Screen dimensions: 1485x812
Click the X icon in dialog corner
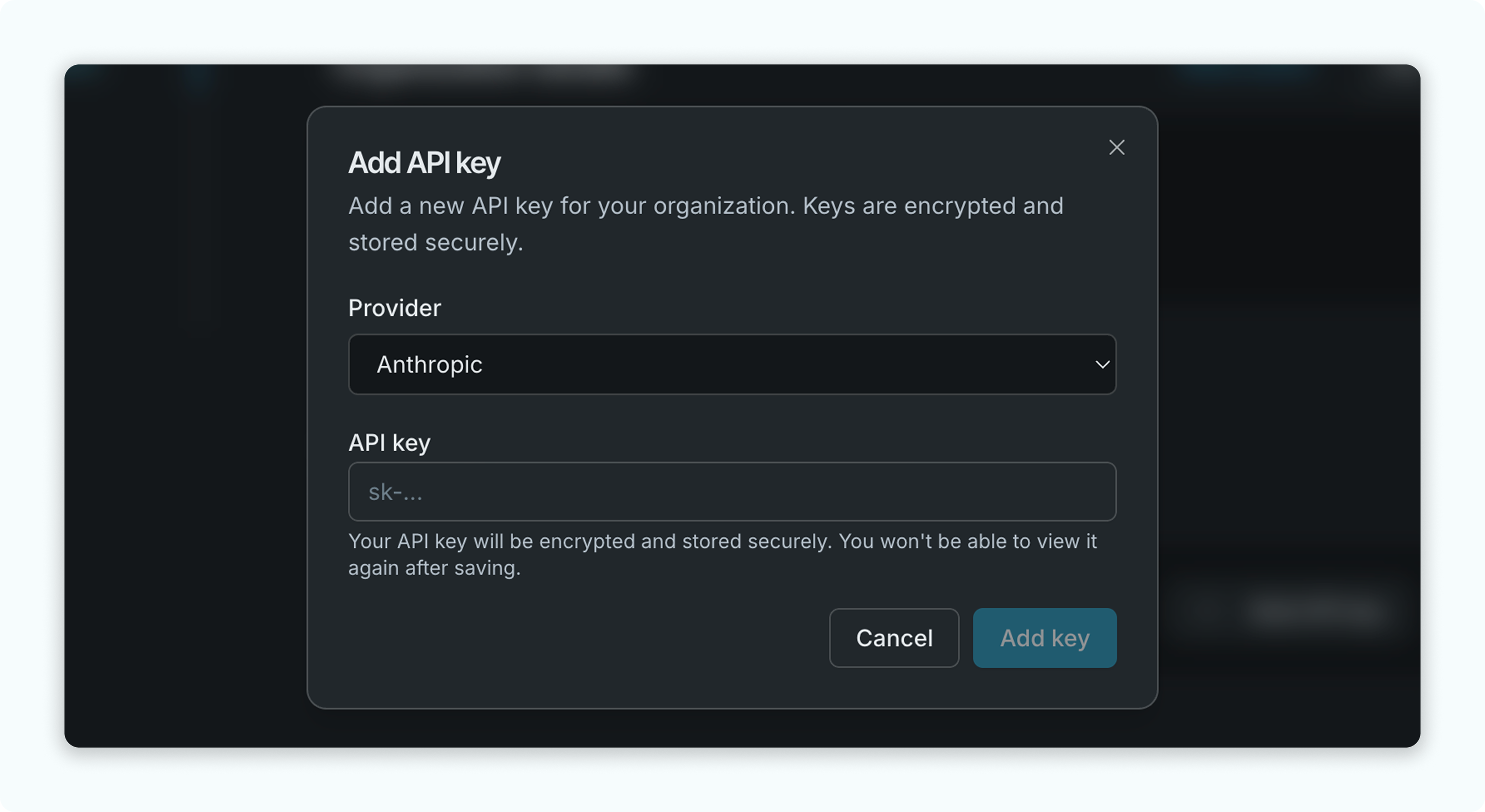[x=1116, y=148]
